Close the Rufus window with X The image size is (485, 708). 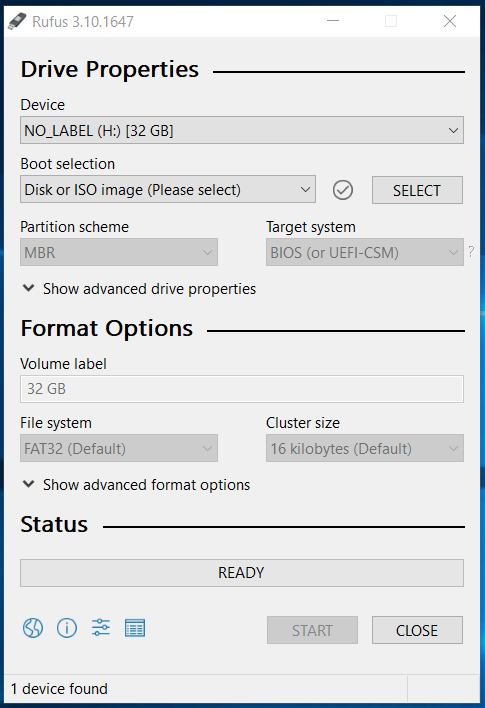pos(450,21)
